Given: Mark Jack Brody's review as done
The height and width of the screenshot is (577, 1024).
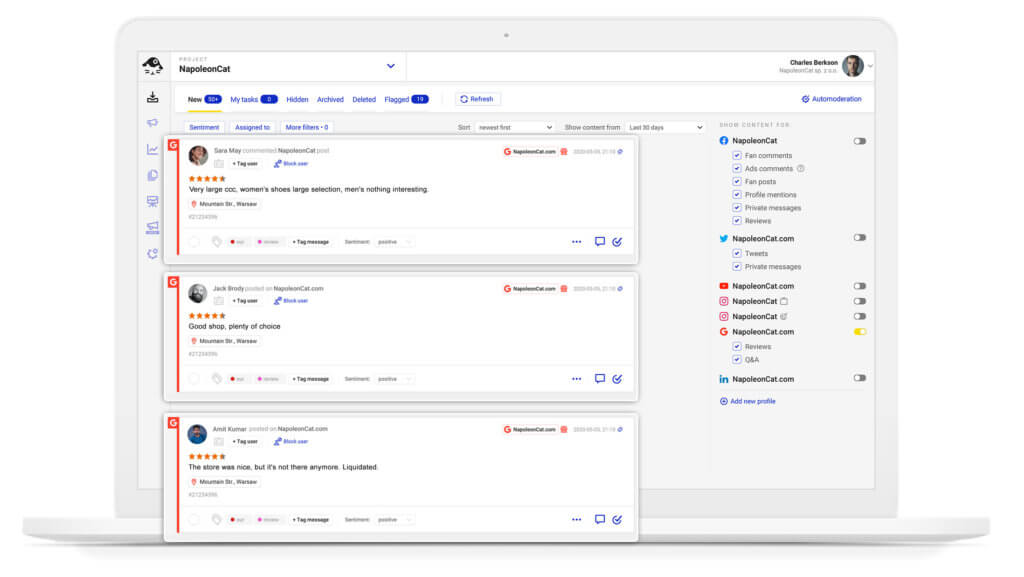Looking at the screenshot, I should point(617,379).
